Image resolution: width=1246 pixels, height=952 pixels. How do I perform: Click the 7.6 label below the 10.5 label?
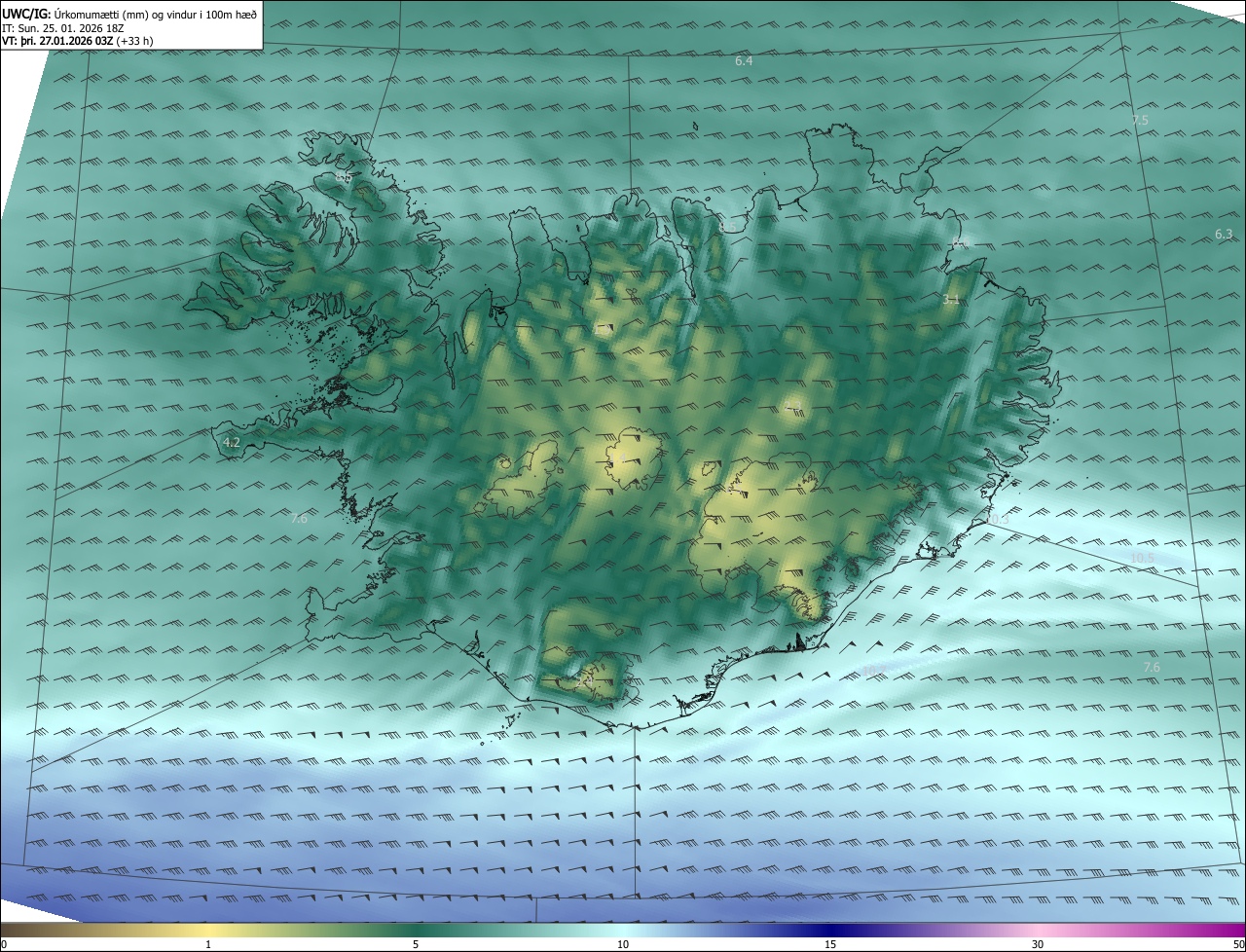[1151, 668]
